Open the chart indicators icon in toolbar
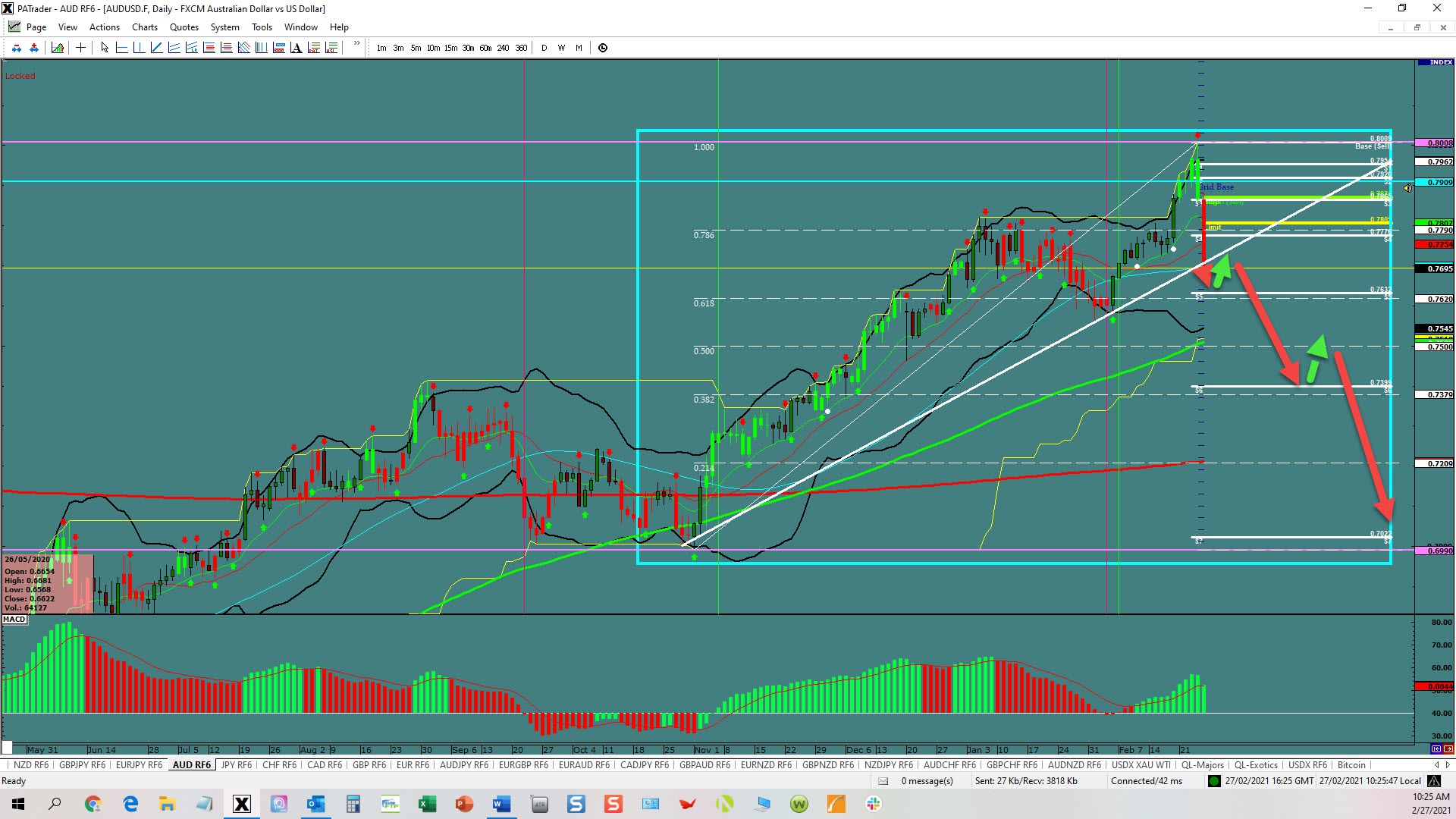This screenshot has width=1456, height=819. tap(58, 48)
